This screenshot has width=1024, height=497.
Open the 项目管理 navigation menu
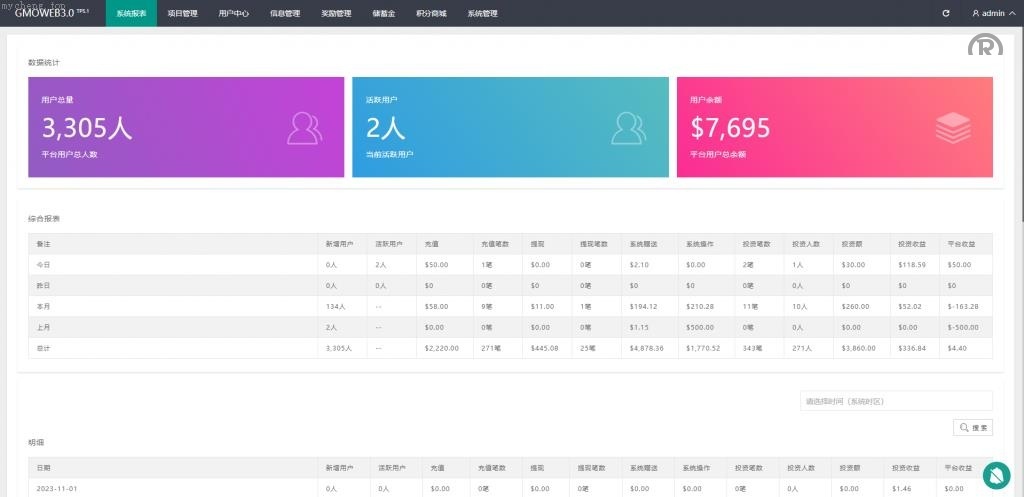click(182, 14)
